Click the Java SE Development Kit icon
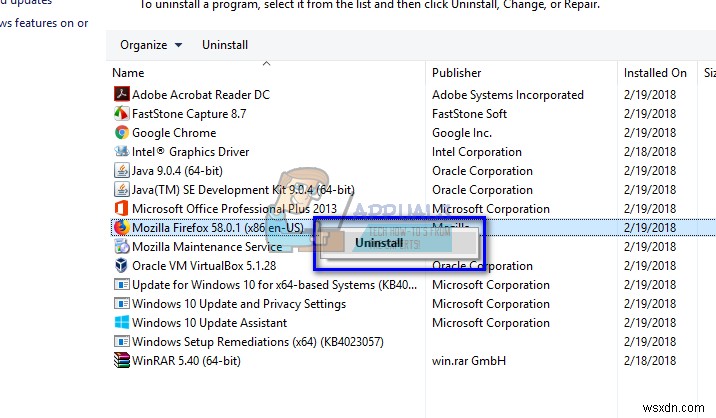The width and height of the screenshot is (716, 418). click(121, 190)
